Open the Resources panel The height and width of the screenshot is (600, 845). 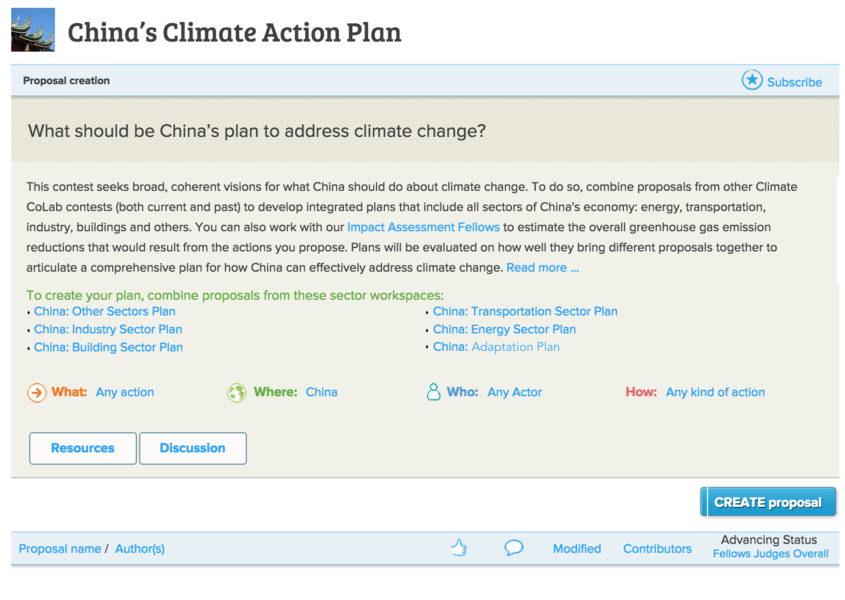[x=82, y=448]
